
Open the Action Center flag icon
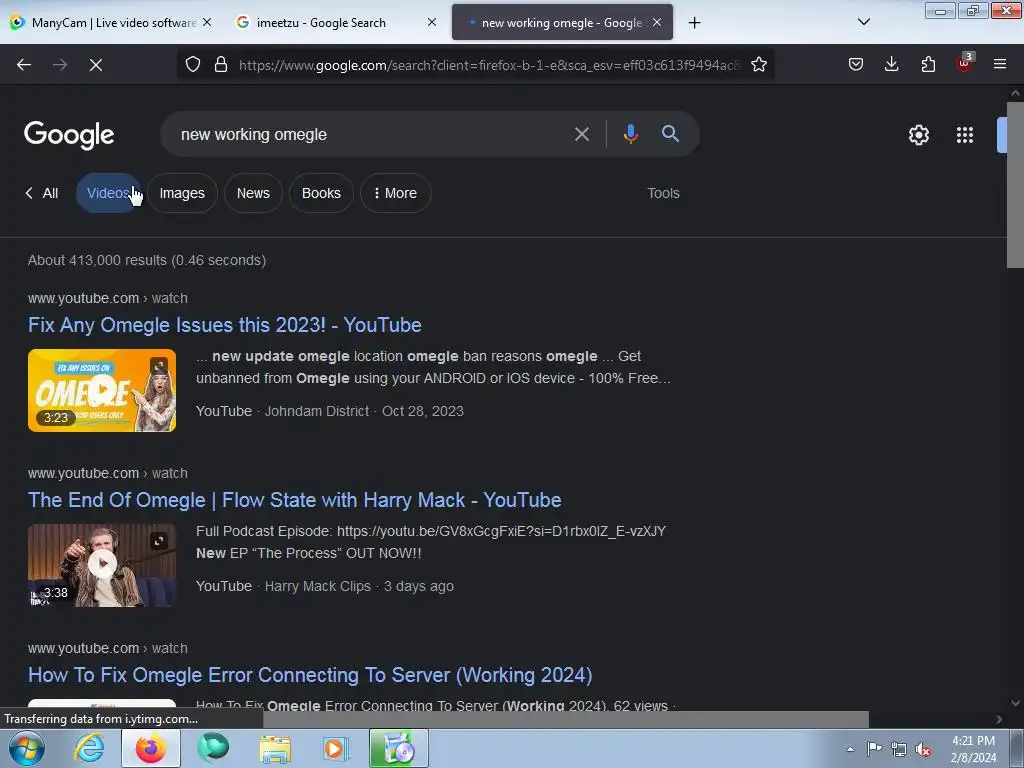tap(874, 749)
